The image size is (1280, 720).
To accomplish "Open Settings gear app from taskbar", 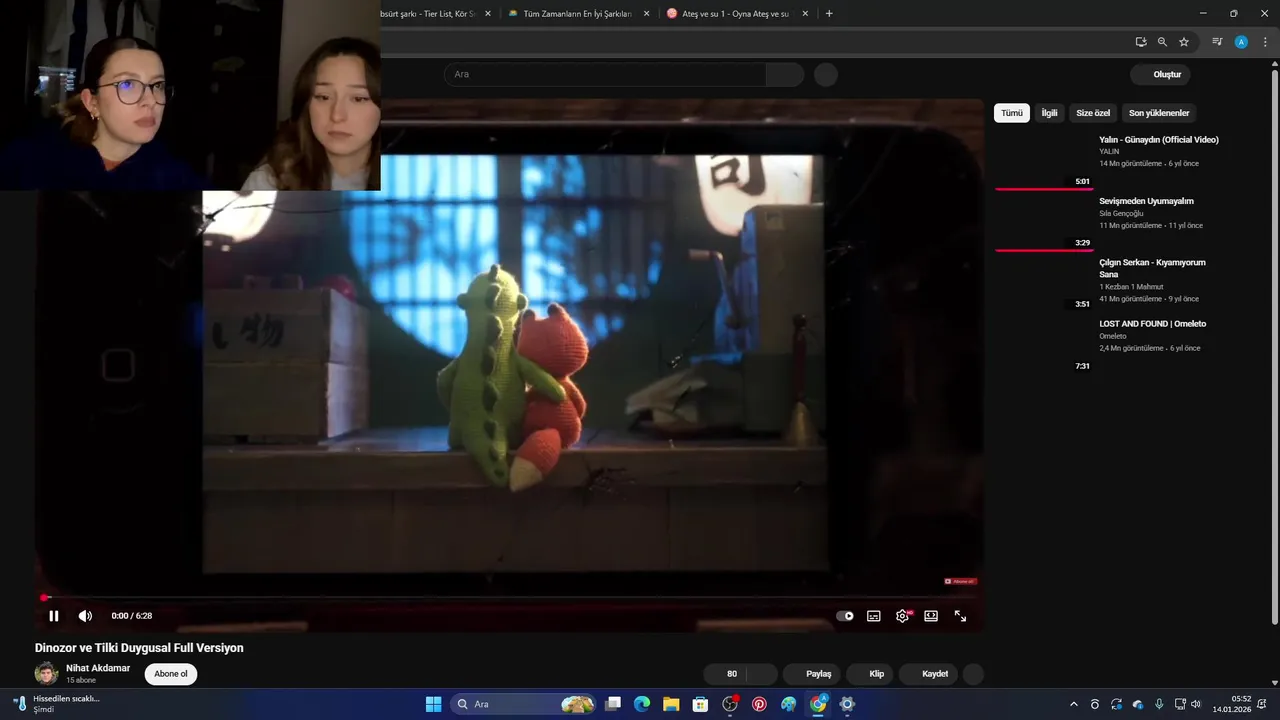I will (847, 704).
